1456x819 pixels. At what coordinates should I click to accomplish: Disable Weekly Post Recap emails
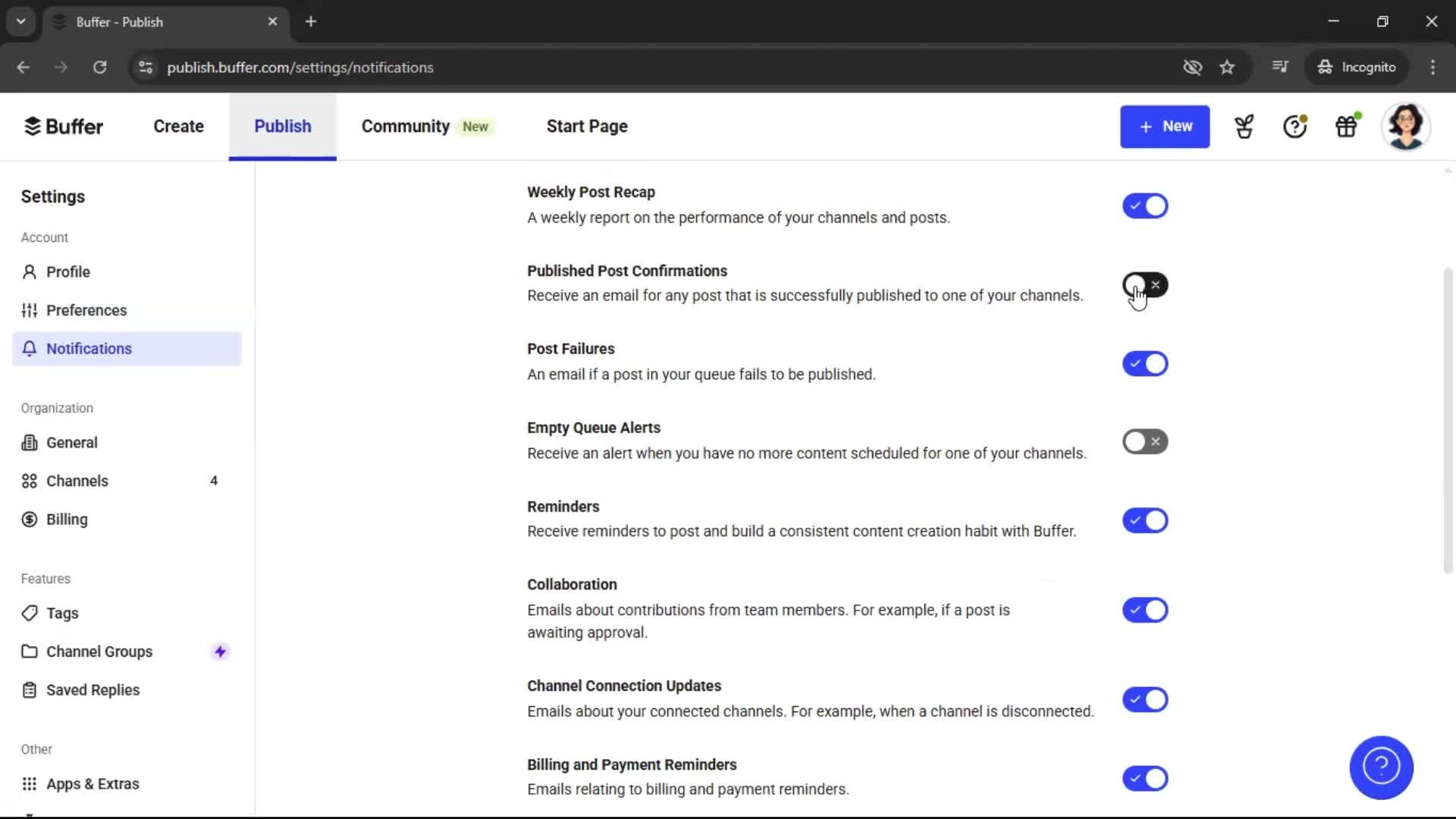[x=1145, y=206]
